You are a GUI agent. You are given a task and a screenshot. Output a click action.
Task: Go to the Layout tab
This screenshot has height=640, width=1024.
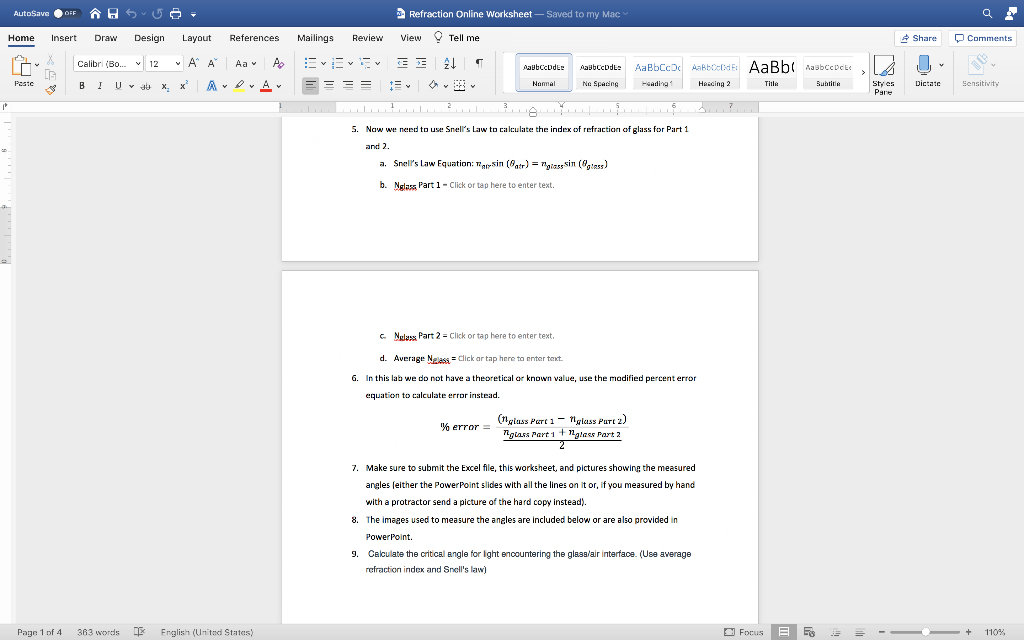coord(196,38)
